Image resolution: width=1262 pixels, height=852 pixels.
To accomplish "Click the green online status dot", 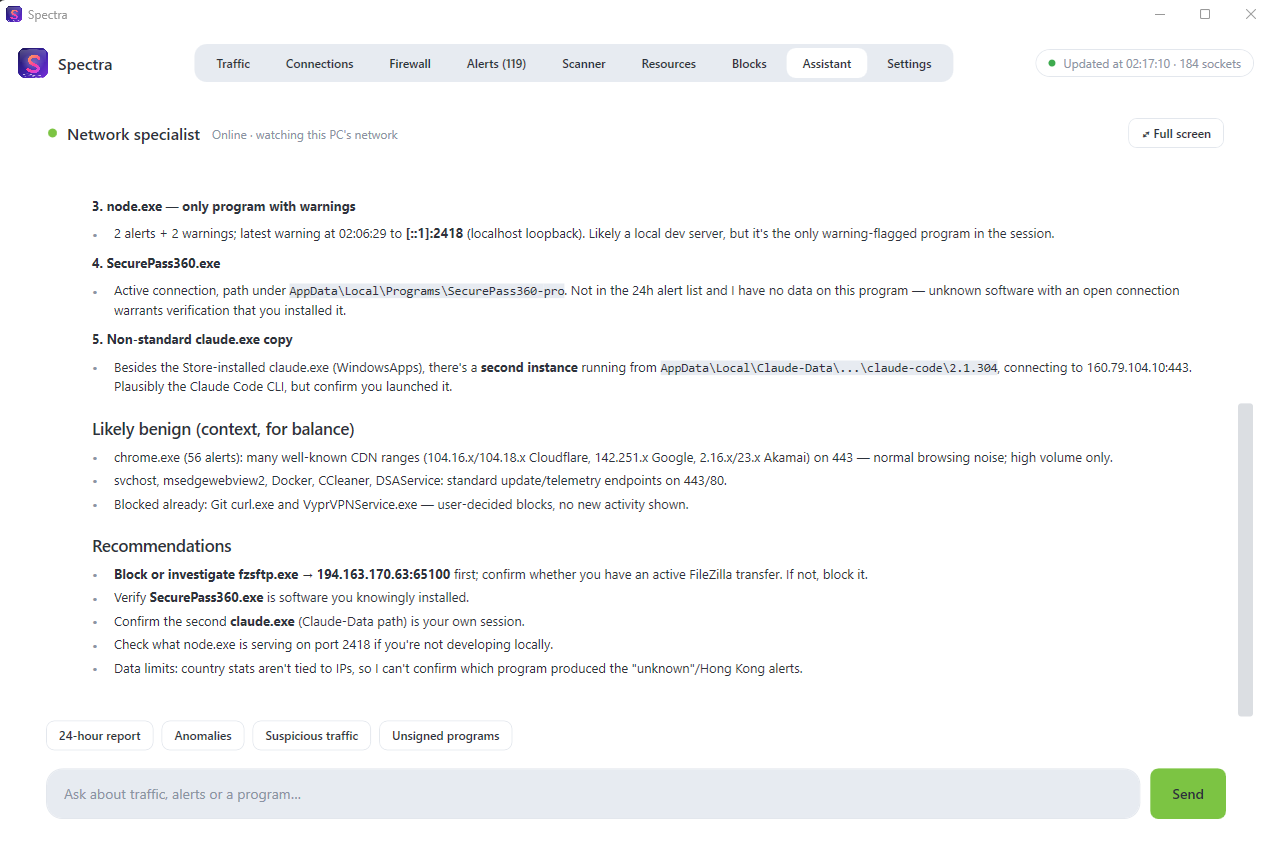I will [52, 134].
